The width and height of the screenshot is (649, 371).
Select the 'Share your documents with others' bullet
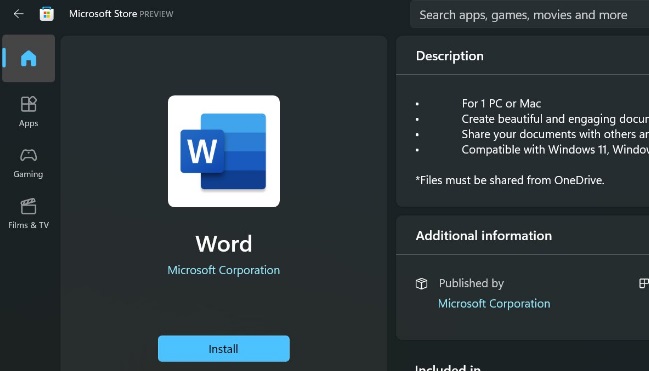click(555, 134)
